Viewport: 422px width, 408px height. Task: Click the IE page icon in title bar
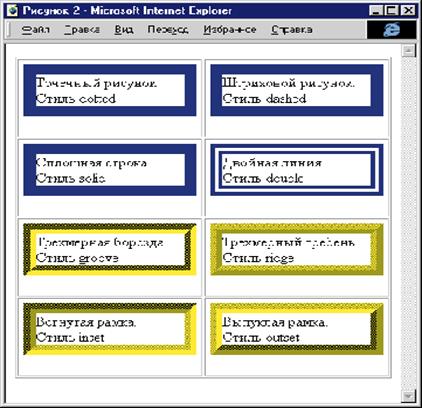point(13,10)
